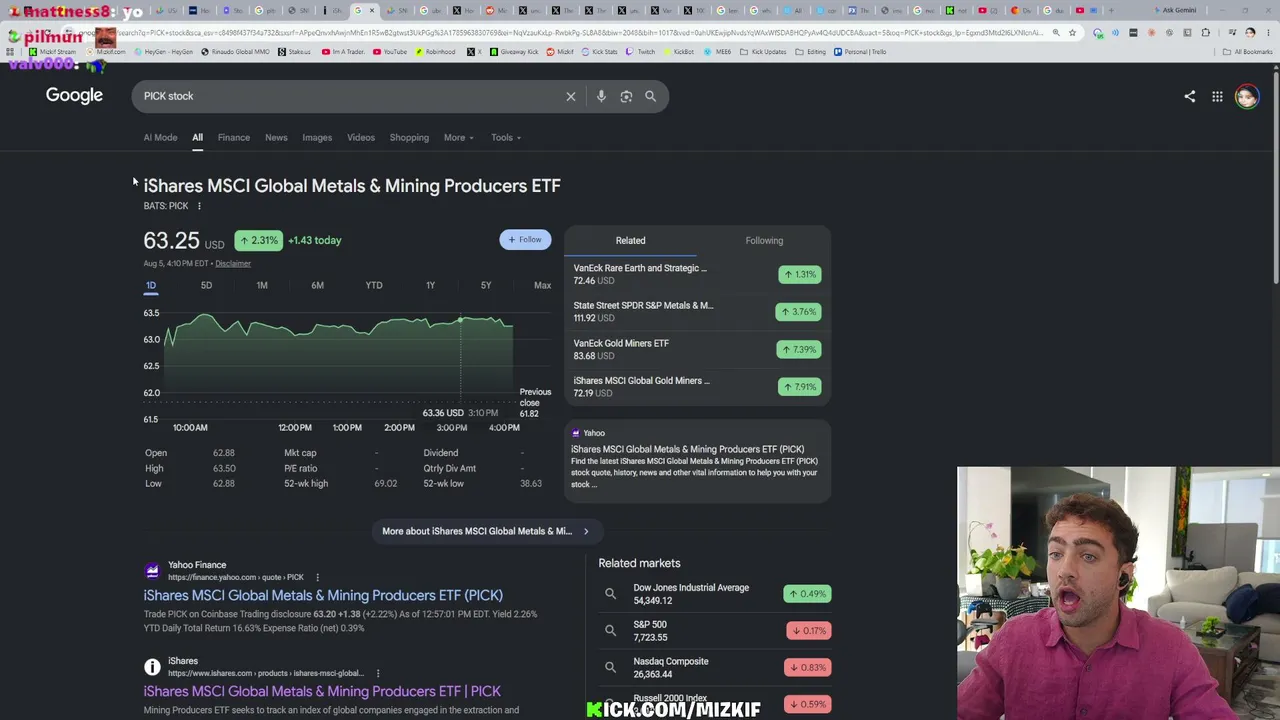Open iShares PICK result title link
1280x720 pixels.
click(322, 691)
